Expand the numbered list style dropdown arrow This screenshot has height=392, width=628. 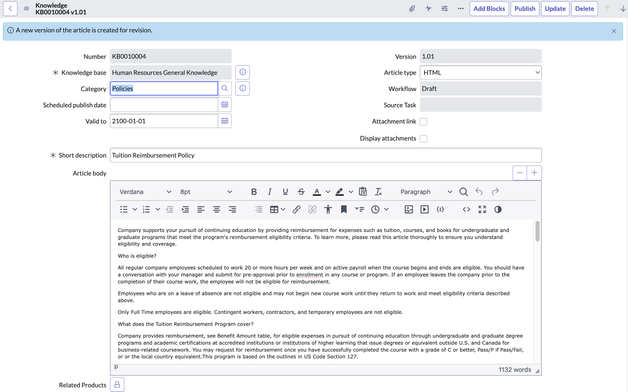point(158,209)
